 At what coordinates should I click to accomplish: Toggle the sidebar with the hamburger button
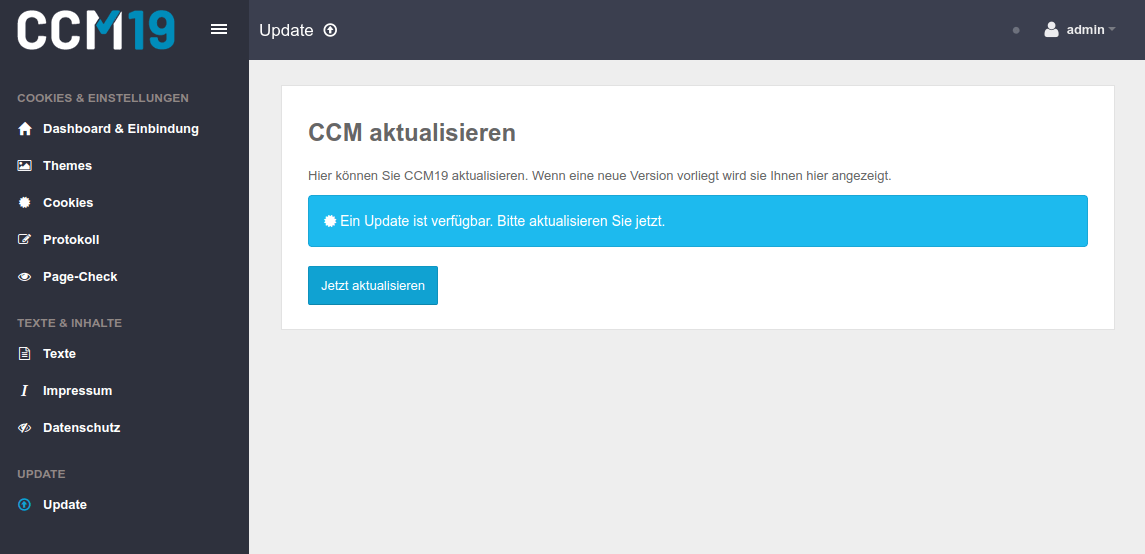[219, 29]
